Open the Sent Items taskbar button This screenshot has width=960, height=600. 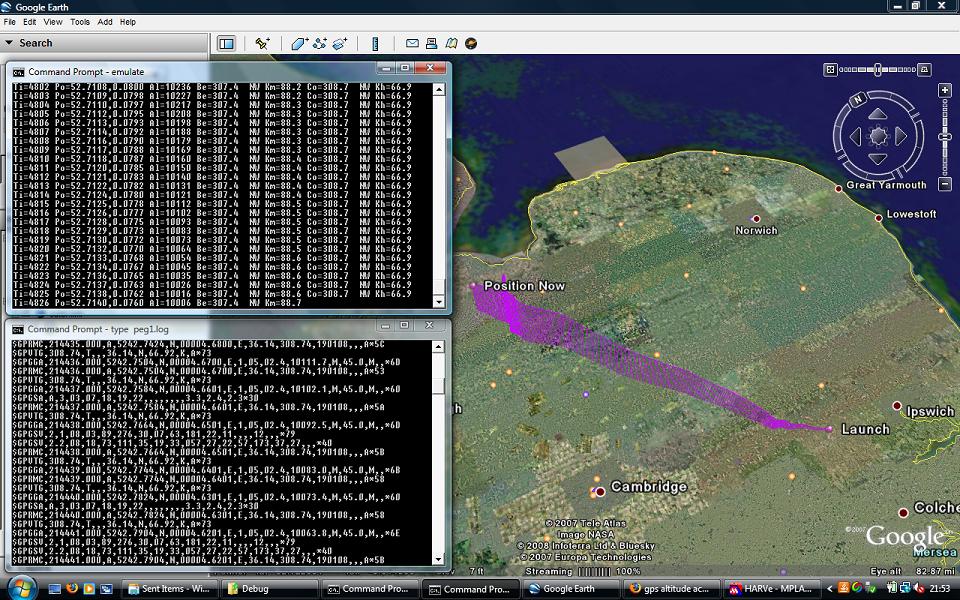[x=170, y=589]
